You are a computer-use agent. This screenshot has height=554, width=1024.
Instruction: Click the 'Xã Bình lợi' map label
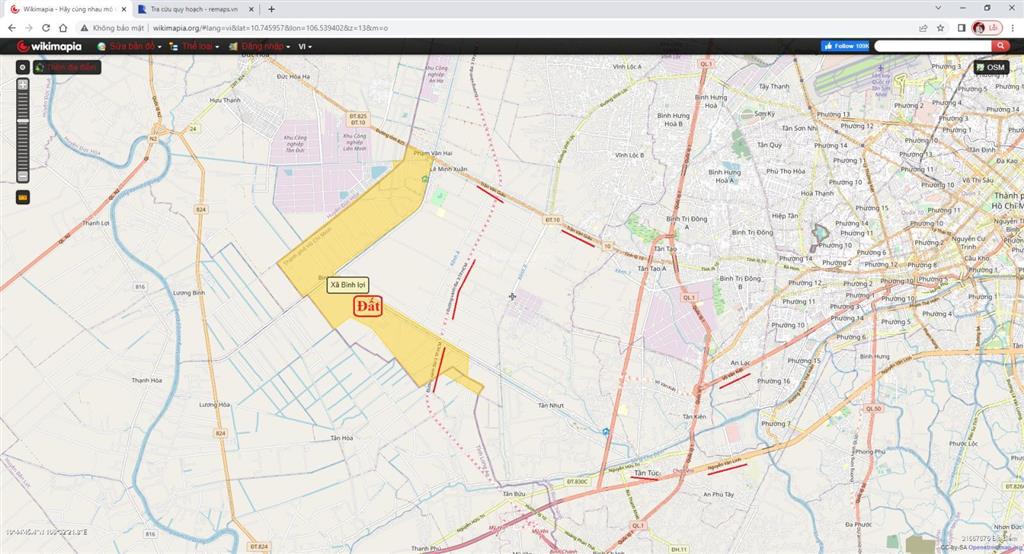pos(349,285)
